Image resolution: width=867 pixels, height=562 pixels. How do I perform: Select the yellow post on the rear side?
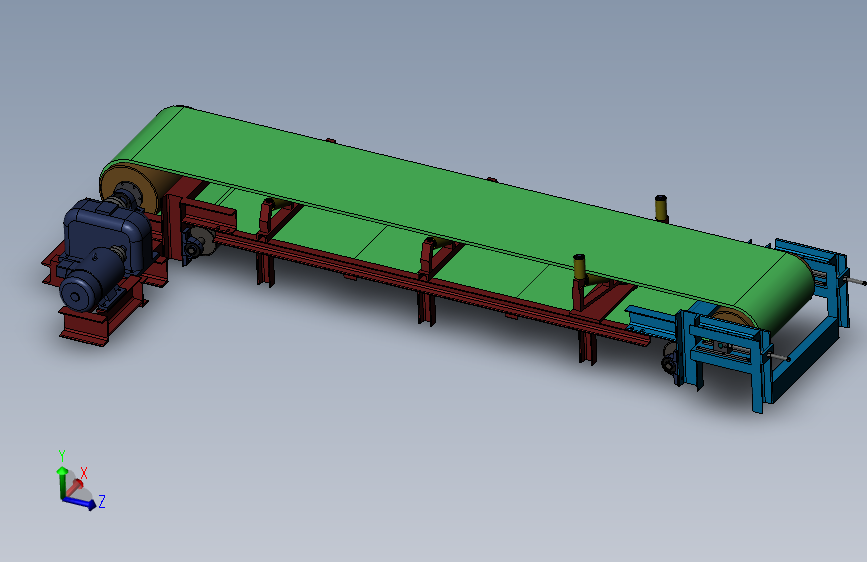coord(661,208)
